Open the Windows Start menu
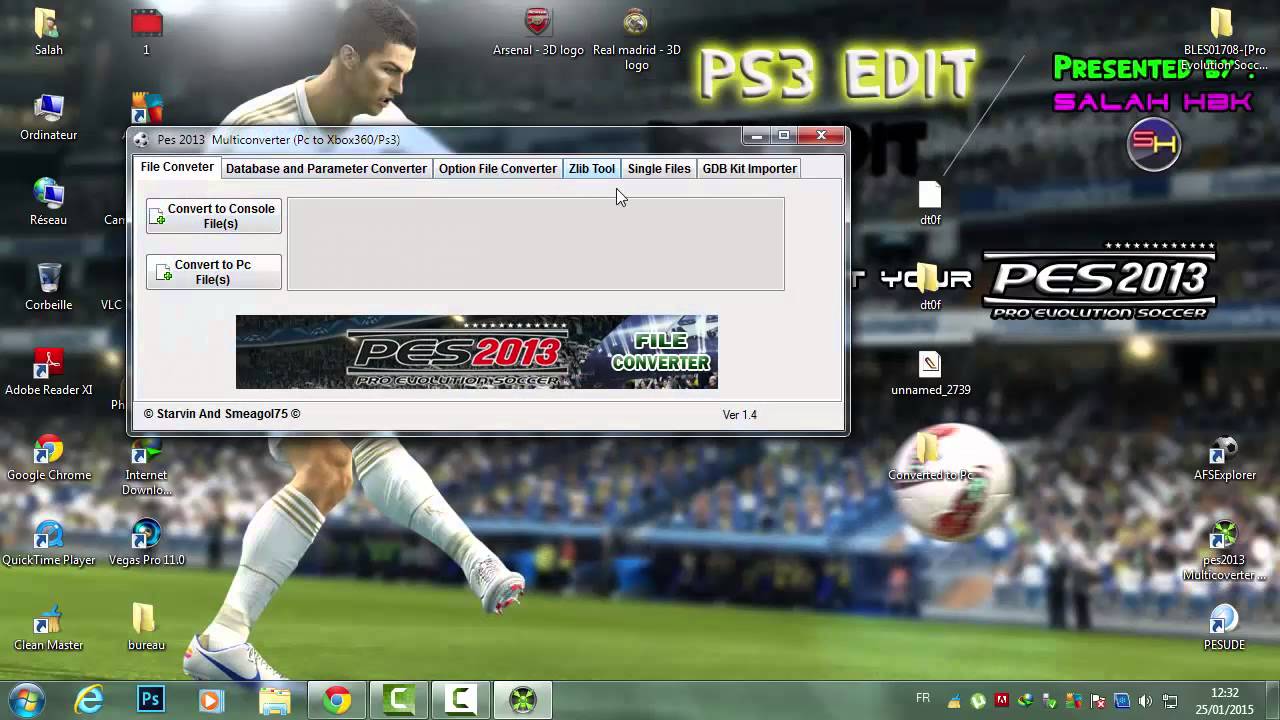 [27, 700]
